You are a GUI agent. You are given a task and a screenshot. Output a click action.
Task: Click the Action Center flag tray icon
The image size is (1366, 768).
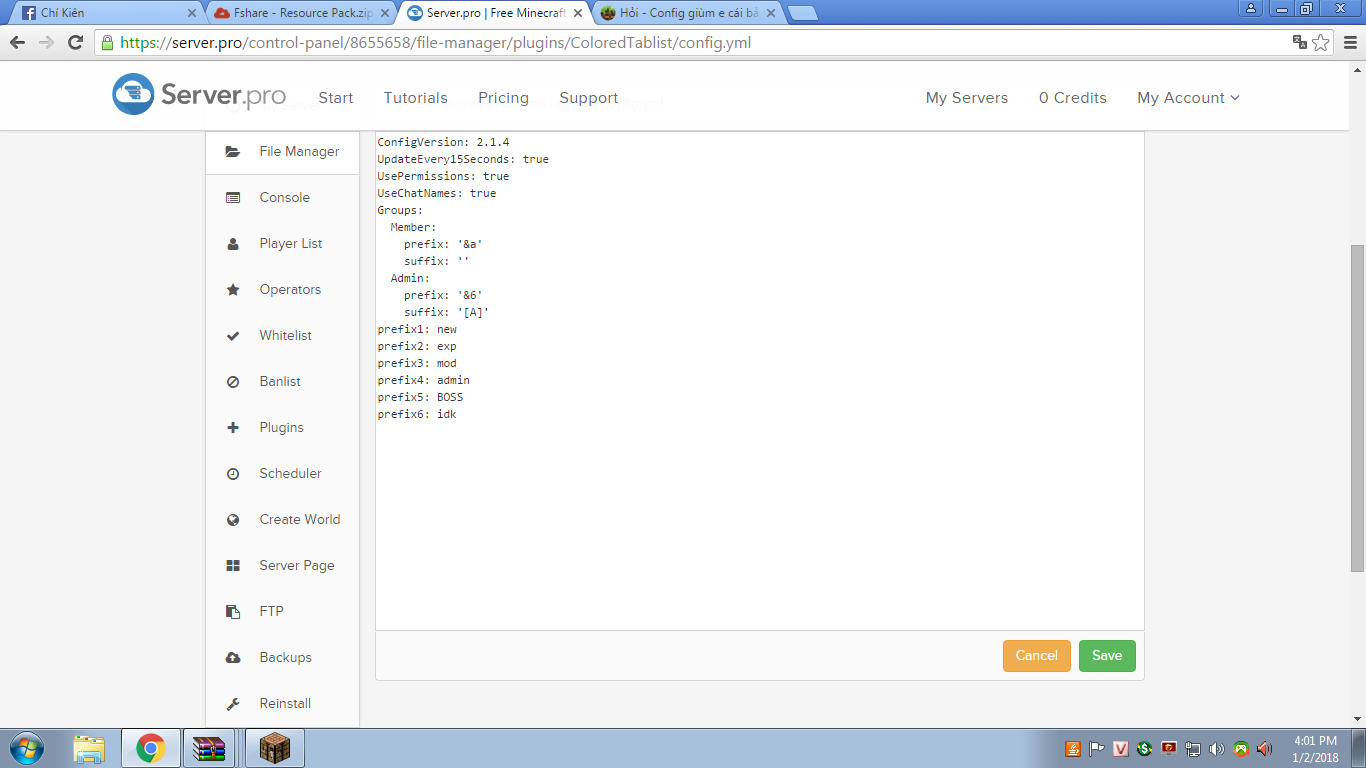[1097, 748]
